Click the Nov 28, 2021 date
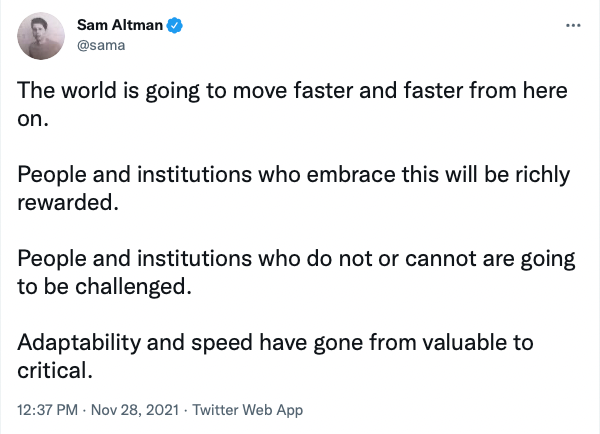600x434 pixels. 135,410
